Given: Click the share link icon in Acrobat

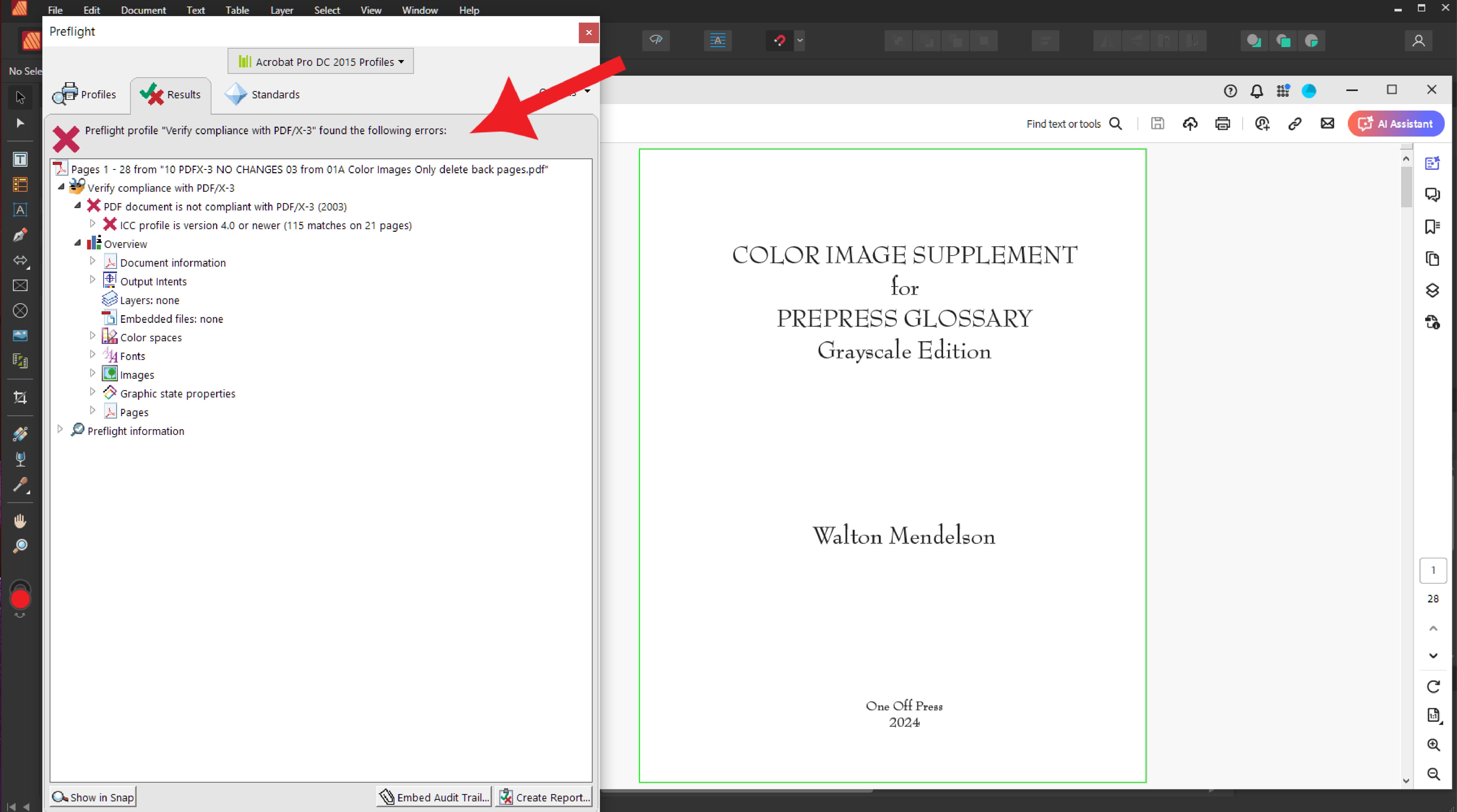Looking at the screenshot, I should pyautogui.click(x=1295, y=124).
